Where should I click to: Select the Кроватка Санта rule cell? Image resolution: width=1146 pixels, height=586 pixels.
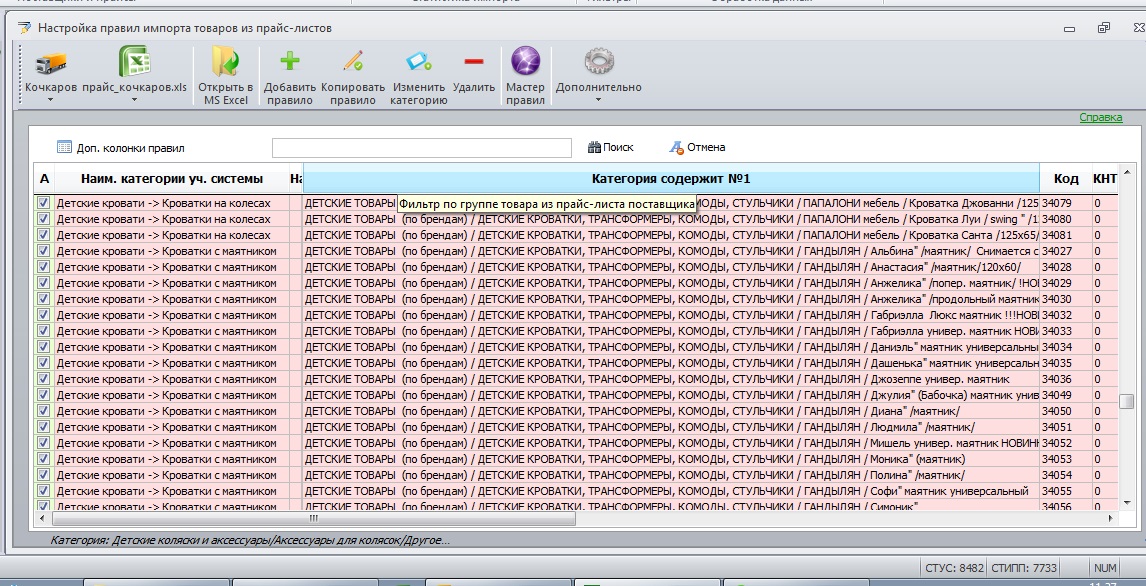671,235
